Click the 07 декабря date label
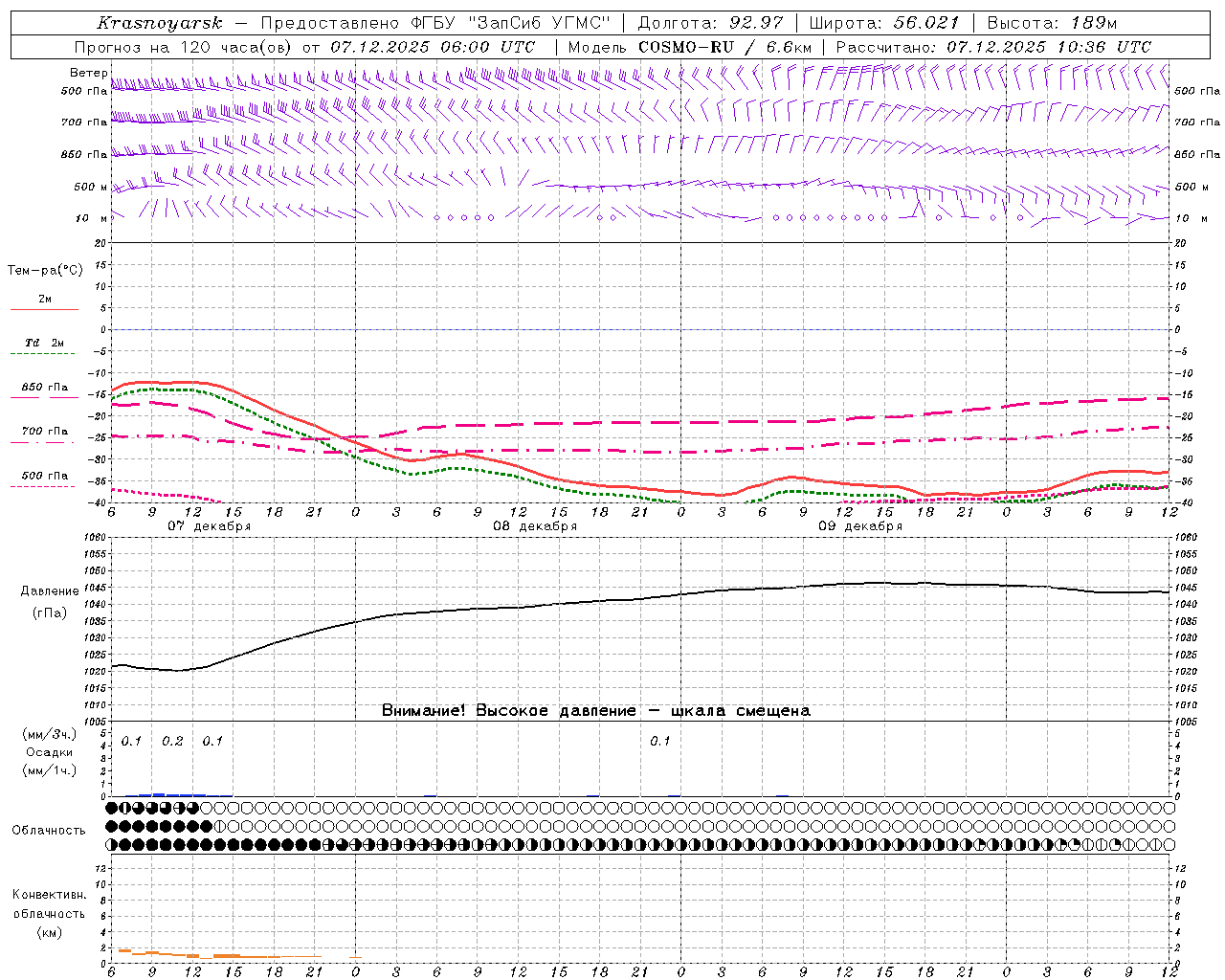The height and width of the screenshot is (980, 1225). pyautogui.click(x=210, y=526)
